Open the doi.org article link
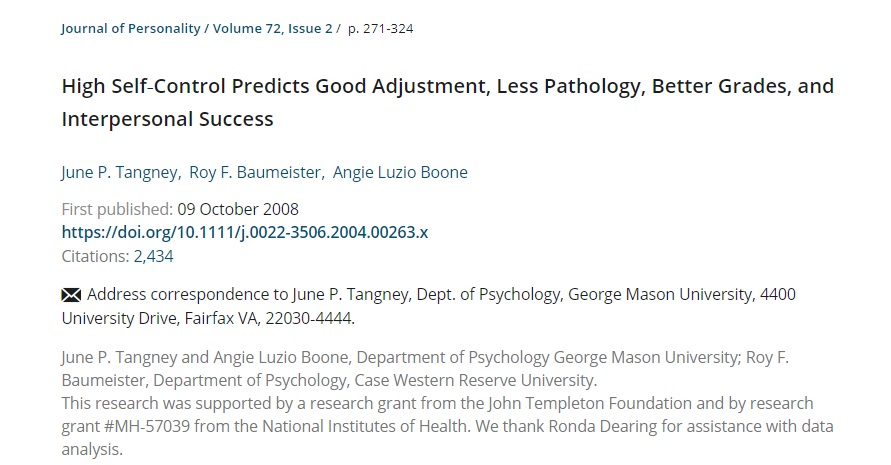891x465 pixels. 245,232
